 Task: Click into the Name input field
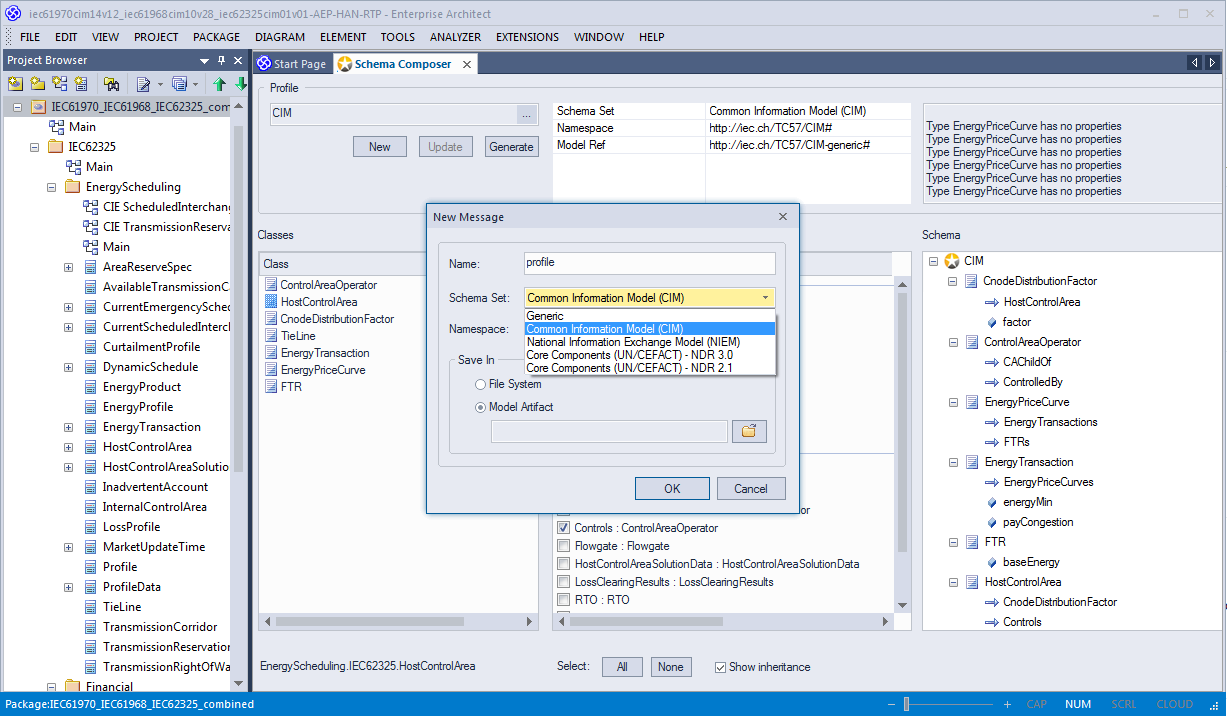650,263
